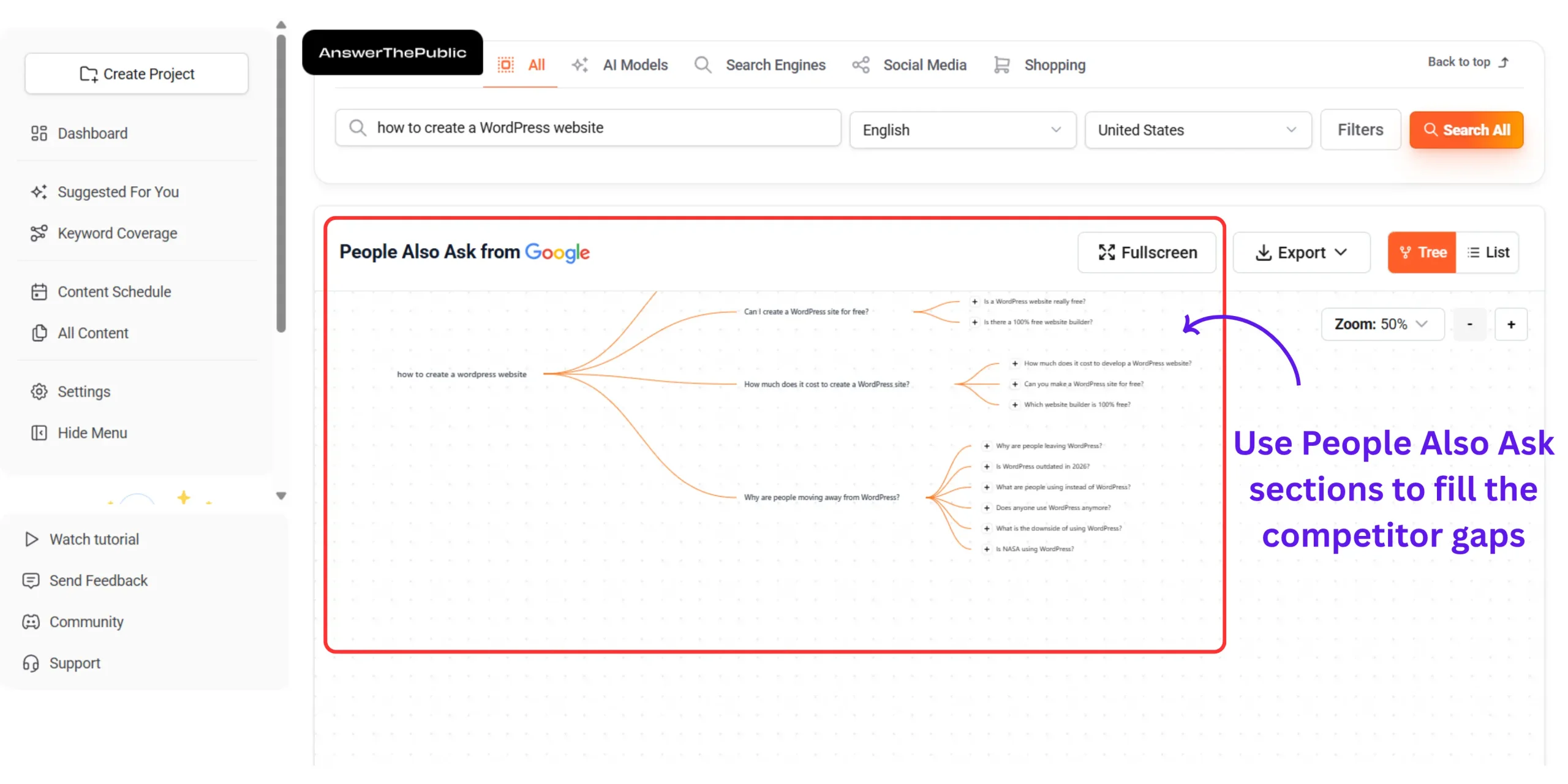Expand 'How much does it cost to develop a WordPress website?'

coord(1015,363)
